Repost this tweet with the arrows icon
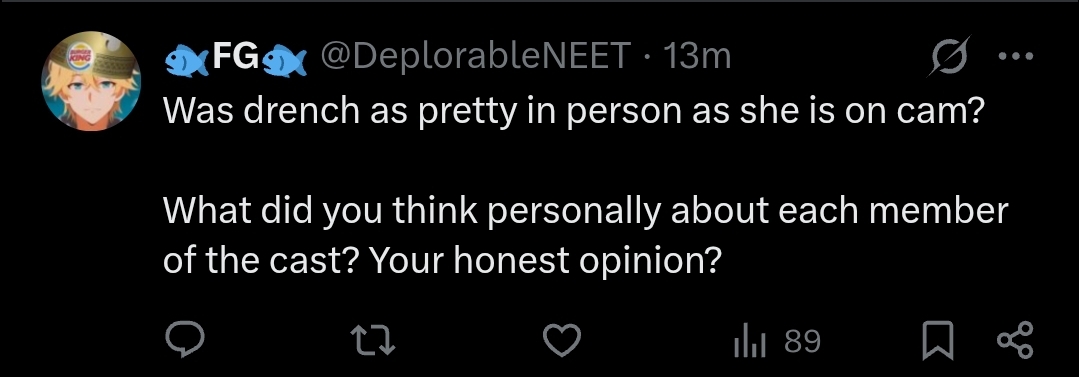 coord(373,341)
